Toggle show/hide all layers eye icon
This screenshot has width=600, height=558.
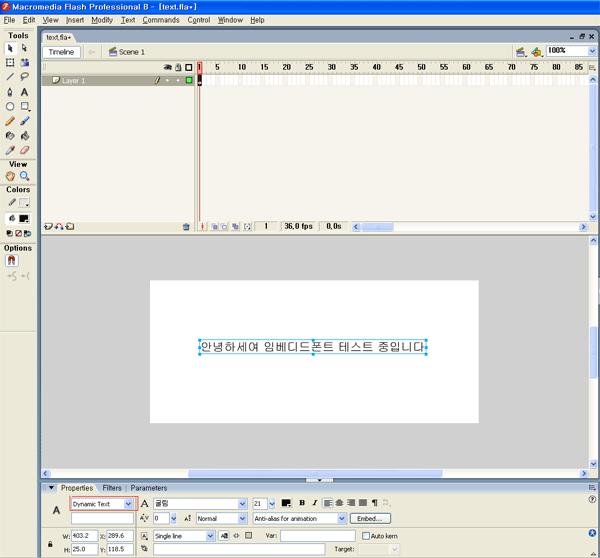(168, 67)
